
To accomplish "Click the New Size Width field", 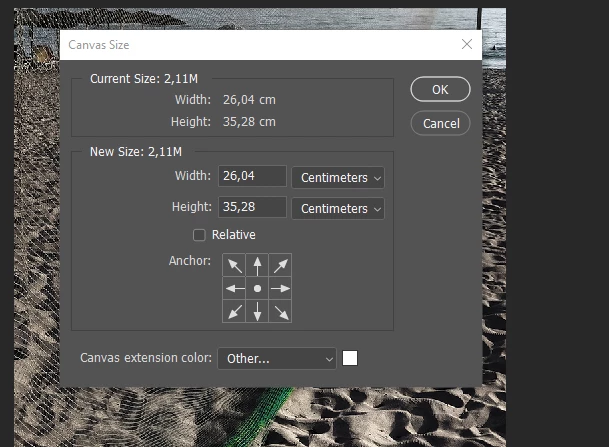I will (x=252, y=176).
